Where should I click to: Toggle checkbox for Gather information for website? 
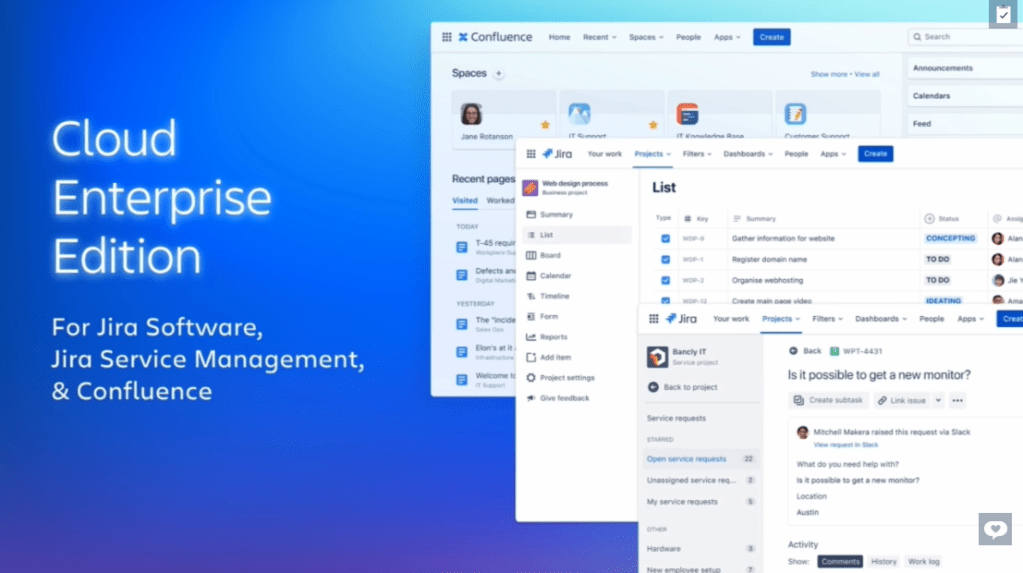665,239
